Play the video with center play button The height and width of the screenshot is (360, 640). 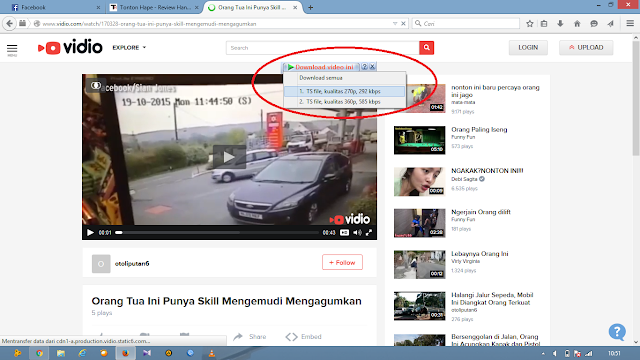(229, 157)
